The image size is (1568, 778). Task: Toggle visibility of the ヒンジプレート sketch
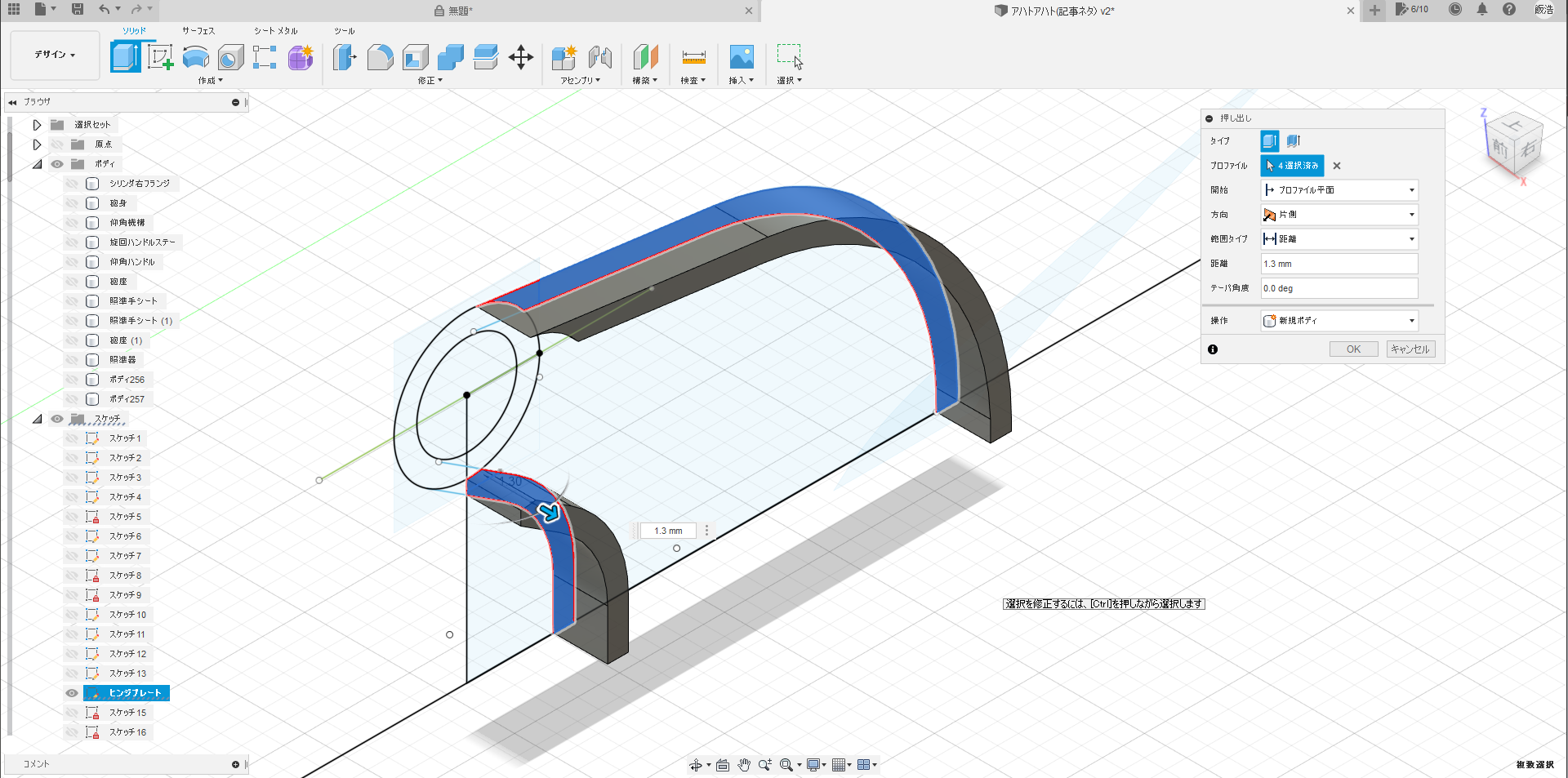pyautogui.click(x=72, y=693)
